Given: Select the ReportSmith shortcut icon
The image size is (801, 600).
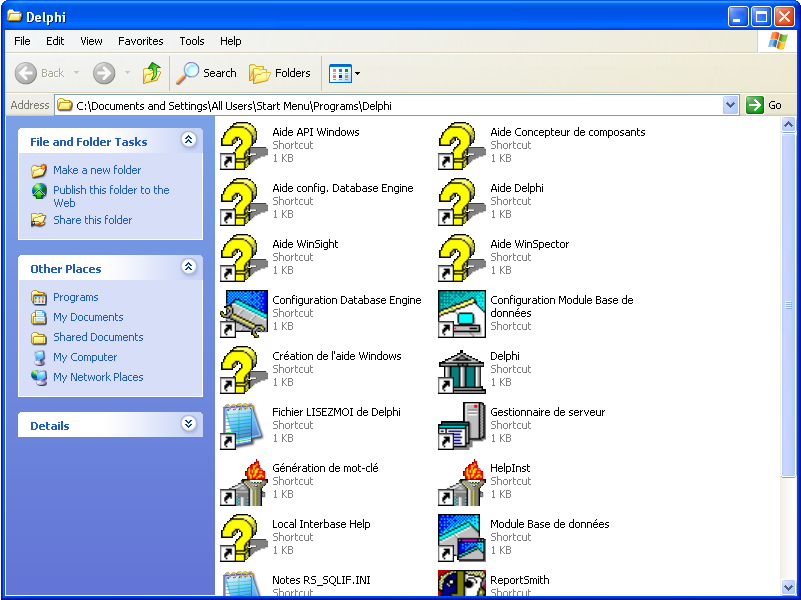Looking at the screenshot, I should click(461, 584).
